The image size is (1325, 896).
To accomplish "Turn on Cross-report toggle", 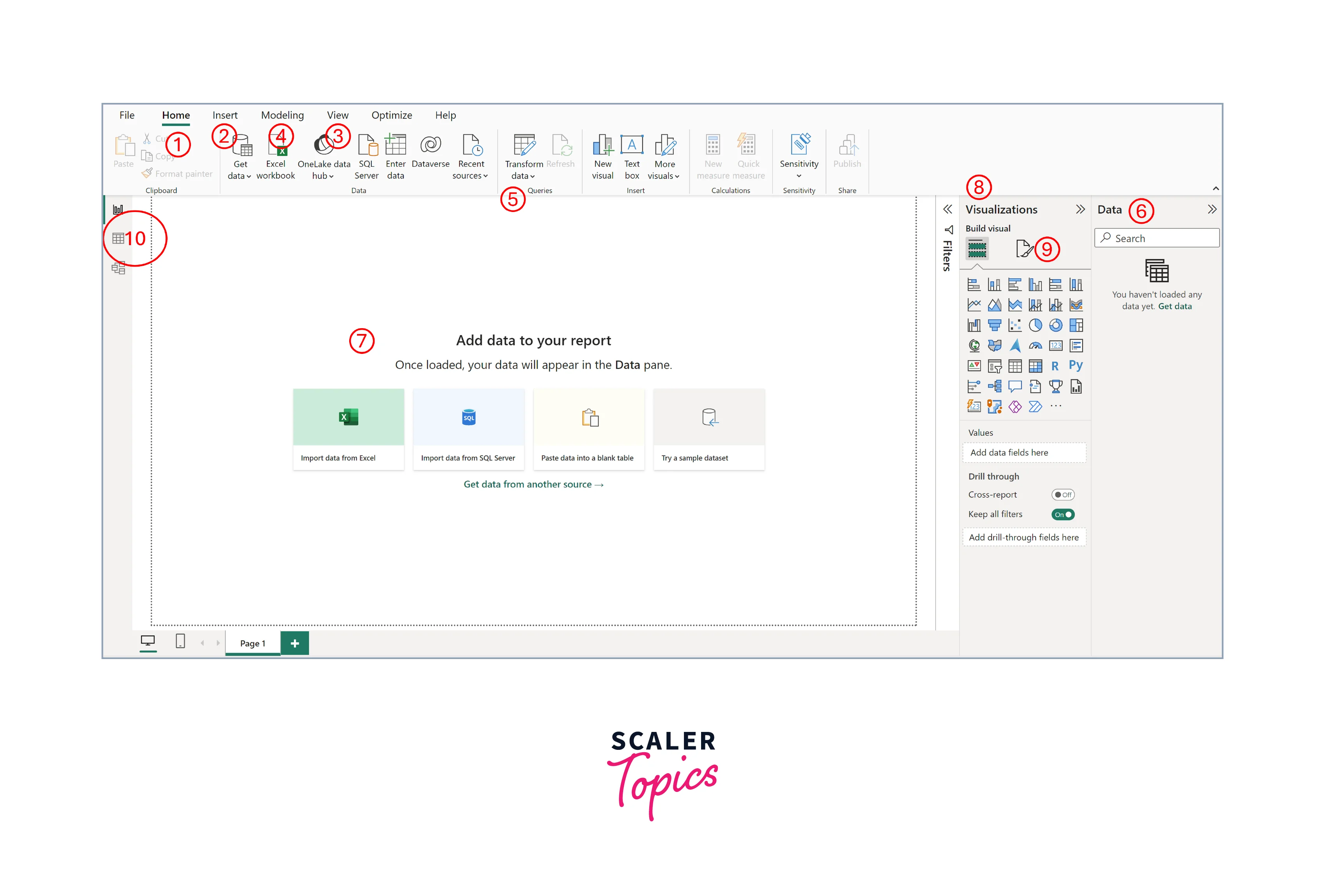I will (1063, 495).
